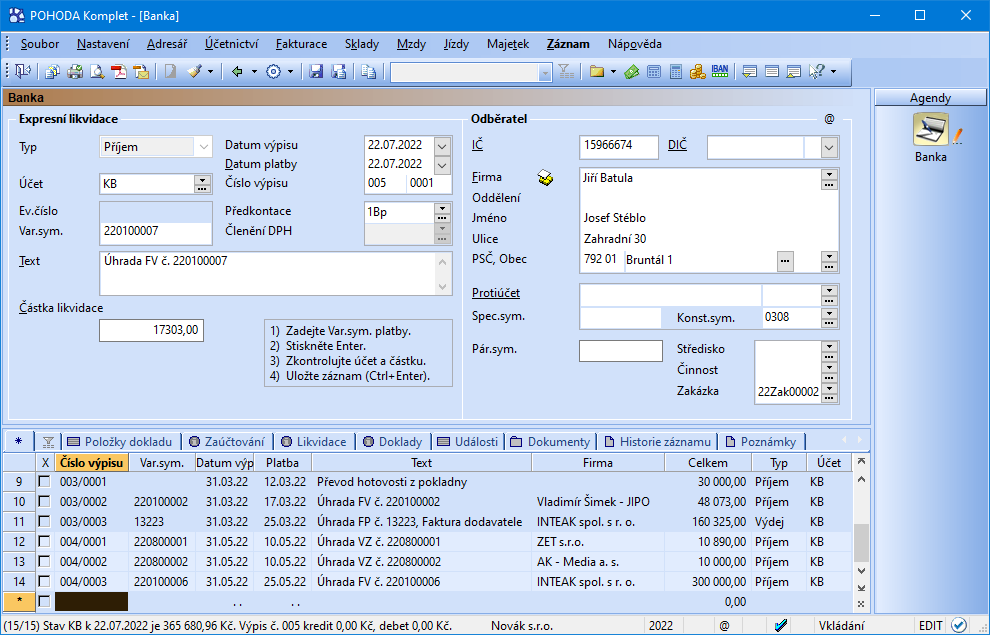Click the Text field with Úhrada FV č. 220100007
The height and width of the screenshot is (635, 990).
coord(276,273)
